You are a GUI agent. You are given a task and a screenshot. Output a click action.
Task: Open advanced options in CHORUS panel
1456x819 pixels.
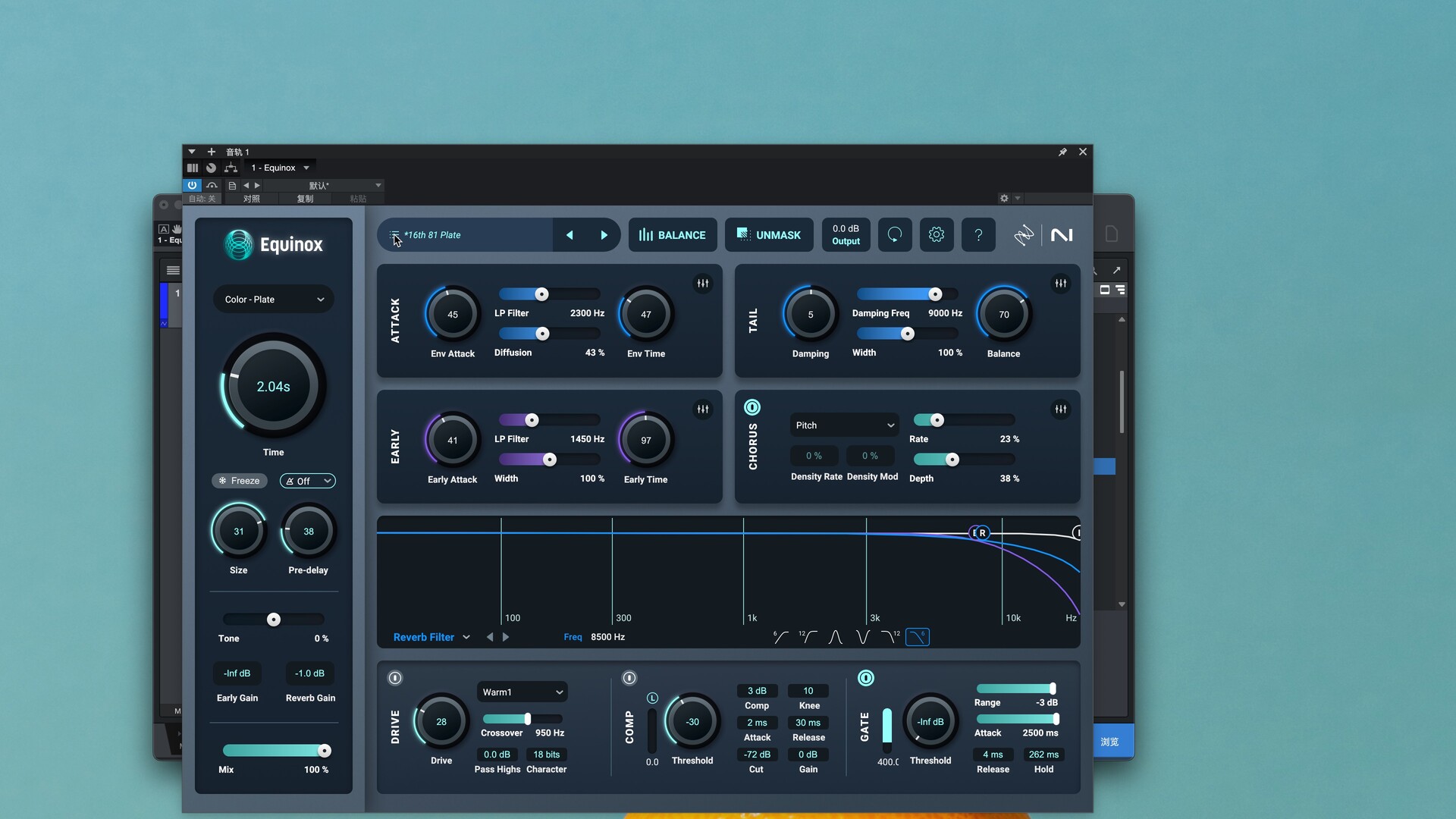coord(1060,409)
